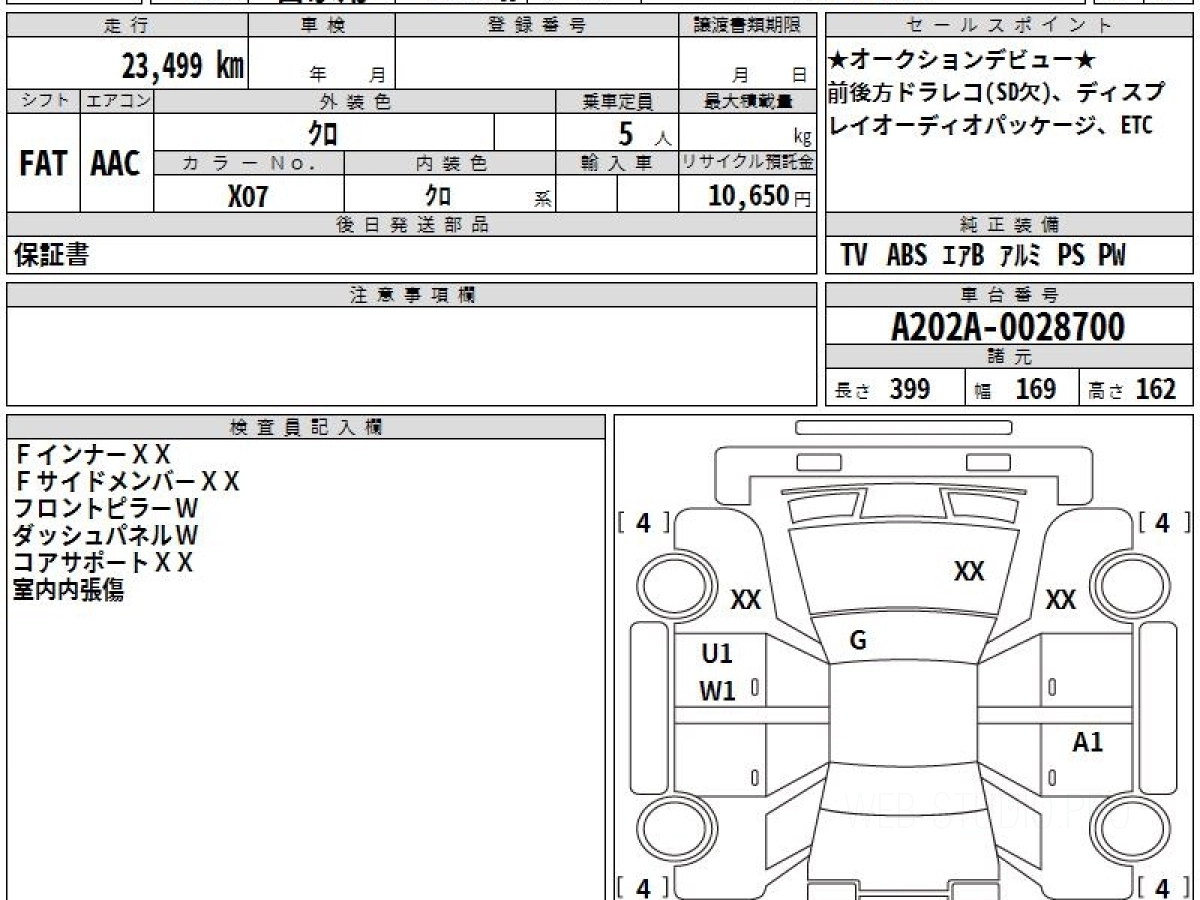Click the 純正装備 heading
The image size is (1200, 900).
1009,225
